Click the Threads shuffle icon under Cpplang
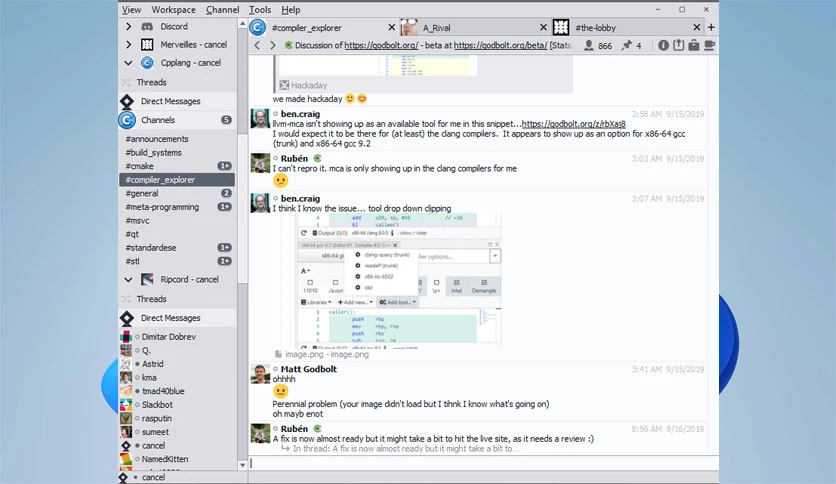This screenshot has height=484, width=836. pyautogui.click(x=126, y=82)
